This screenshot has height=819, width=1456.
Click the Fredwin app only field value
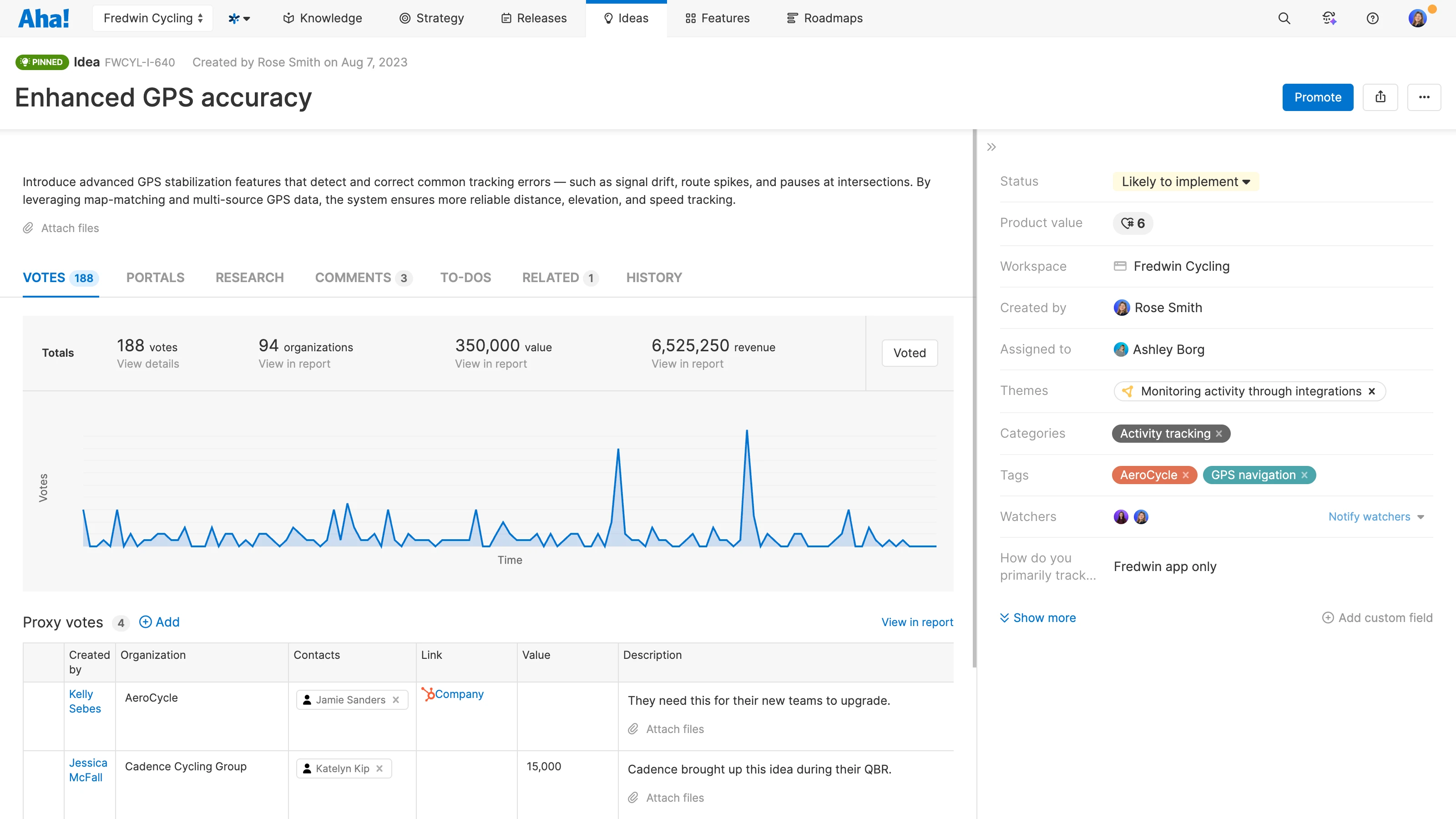pos(1165,566)
